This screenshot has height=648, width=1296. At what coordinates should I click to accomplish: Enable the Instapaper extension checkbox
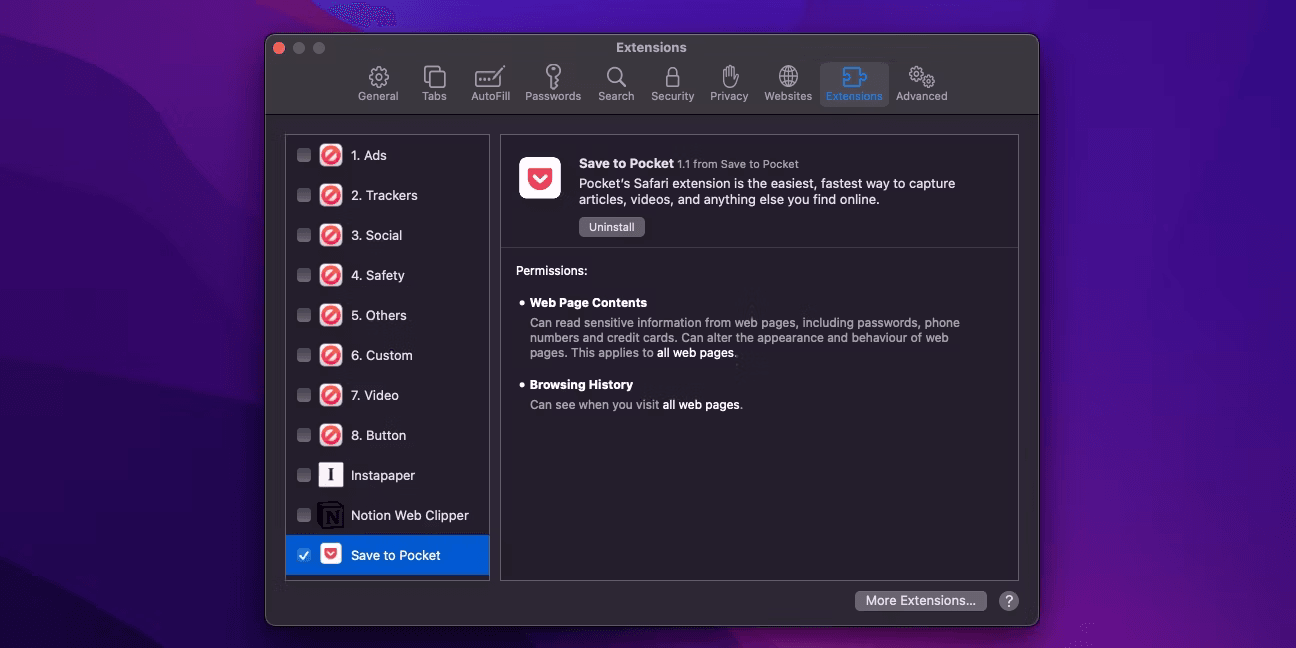point(304,475)
